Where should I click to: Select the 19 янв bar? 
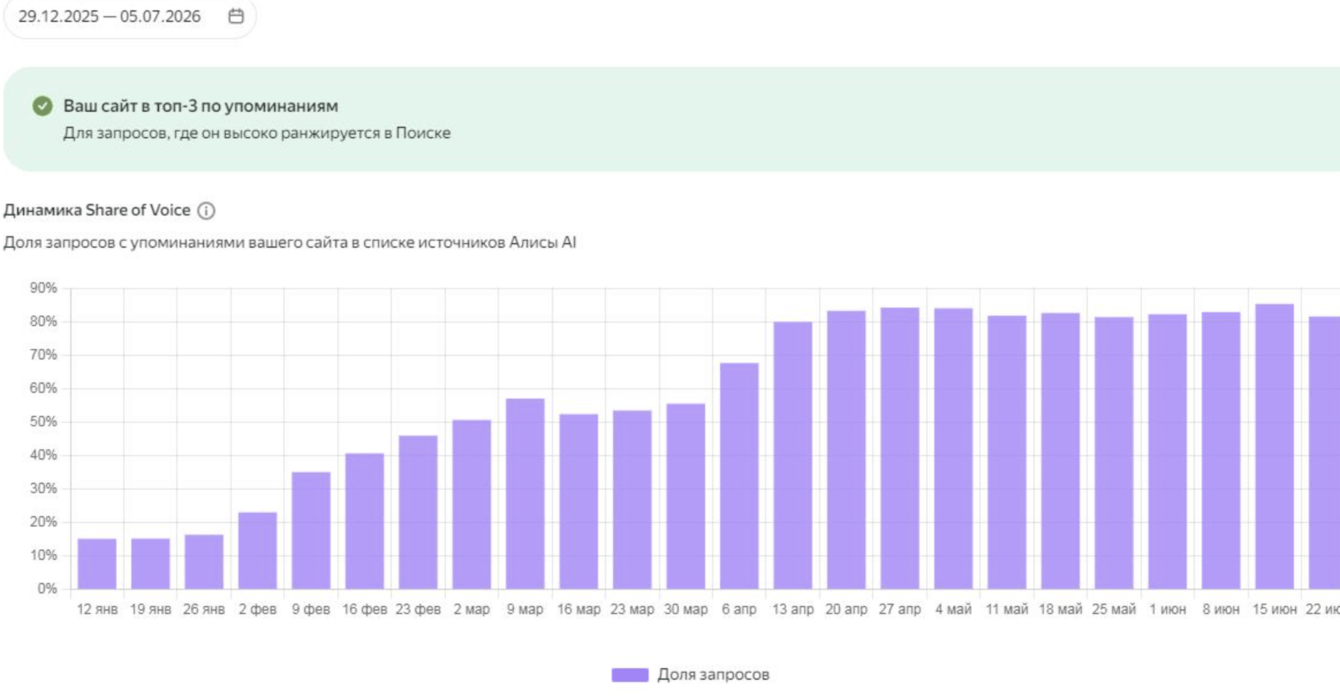(151, 564)
